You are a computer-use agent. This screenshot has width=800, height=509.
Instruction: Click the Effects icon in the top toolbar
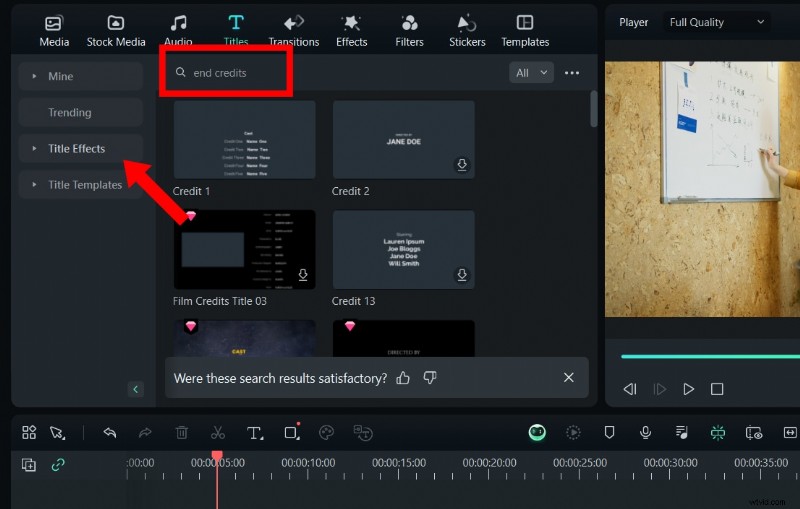click(351, 30)
